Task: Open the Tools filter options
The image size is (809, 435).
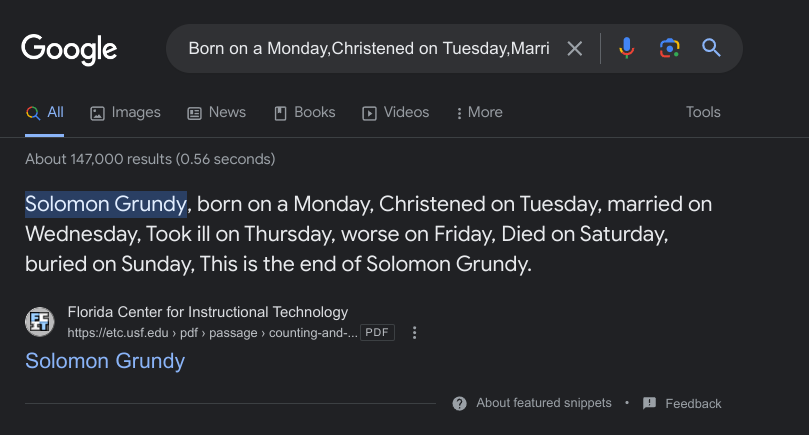Action: (703, 112)
